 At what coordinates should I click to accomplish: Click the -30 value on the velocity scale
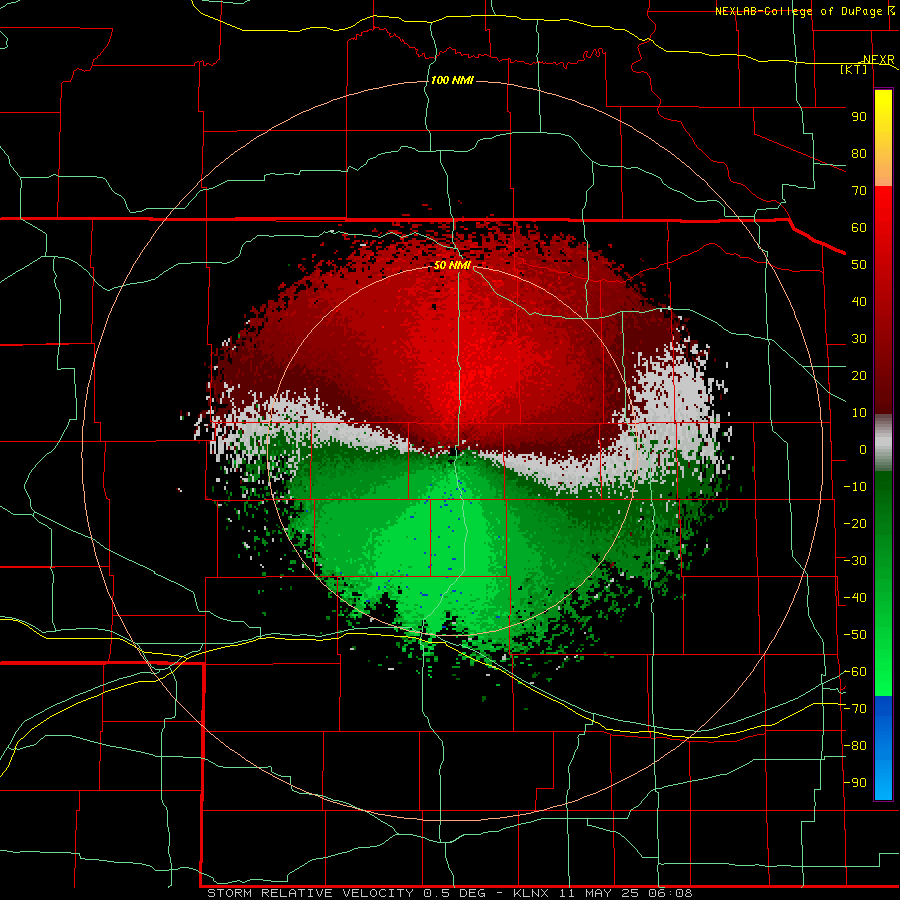coord(855,561)
